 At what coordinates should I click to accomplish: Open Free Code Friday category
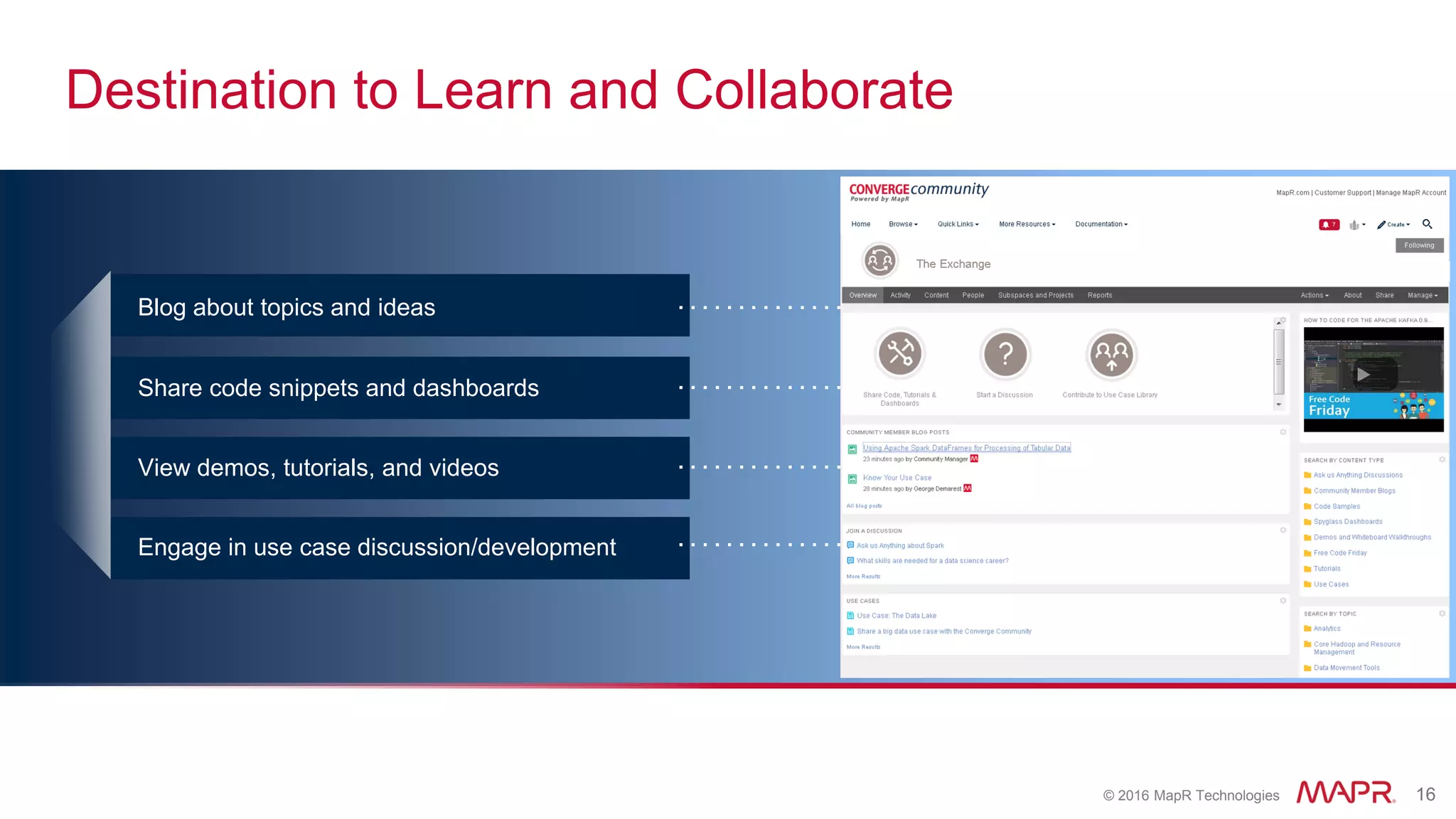click(1340, 553)
